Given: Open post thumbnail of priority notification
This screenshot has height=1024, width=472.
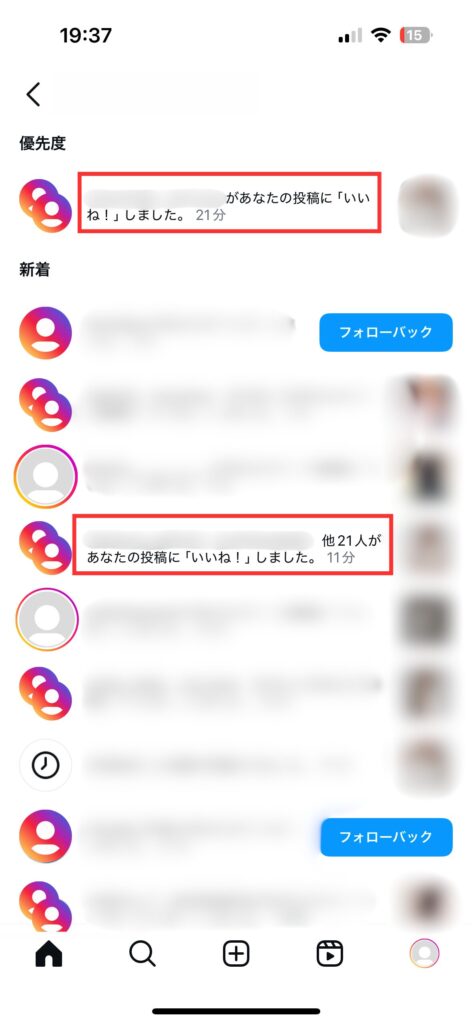Looking at the screenshot, I should [x=428, y=204].
